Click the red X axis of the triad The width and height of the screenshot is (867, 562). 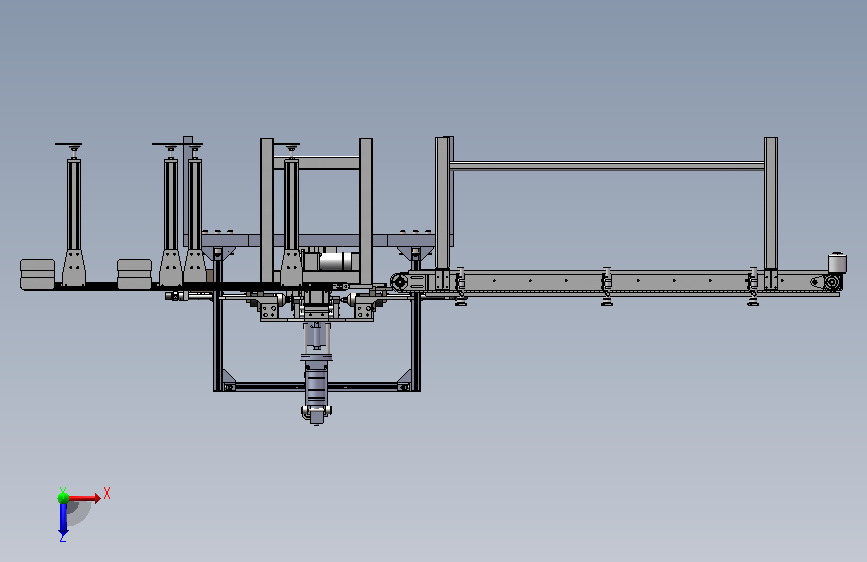tap(84, 498)
